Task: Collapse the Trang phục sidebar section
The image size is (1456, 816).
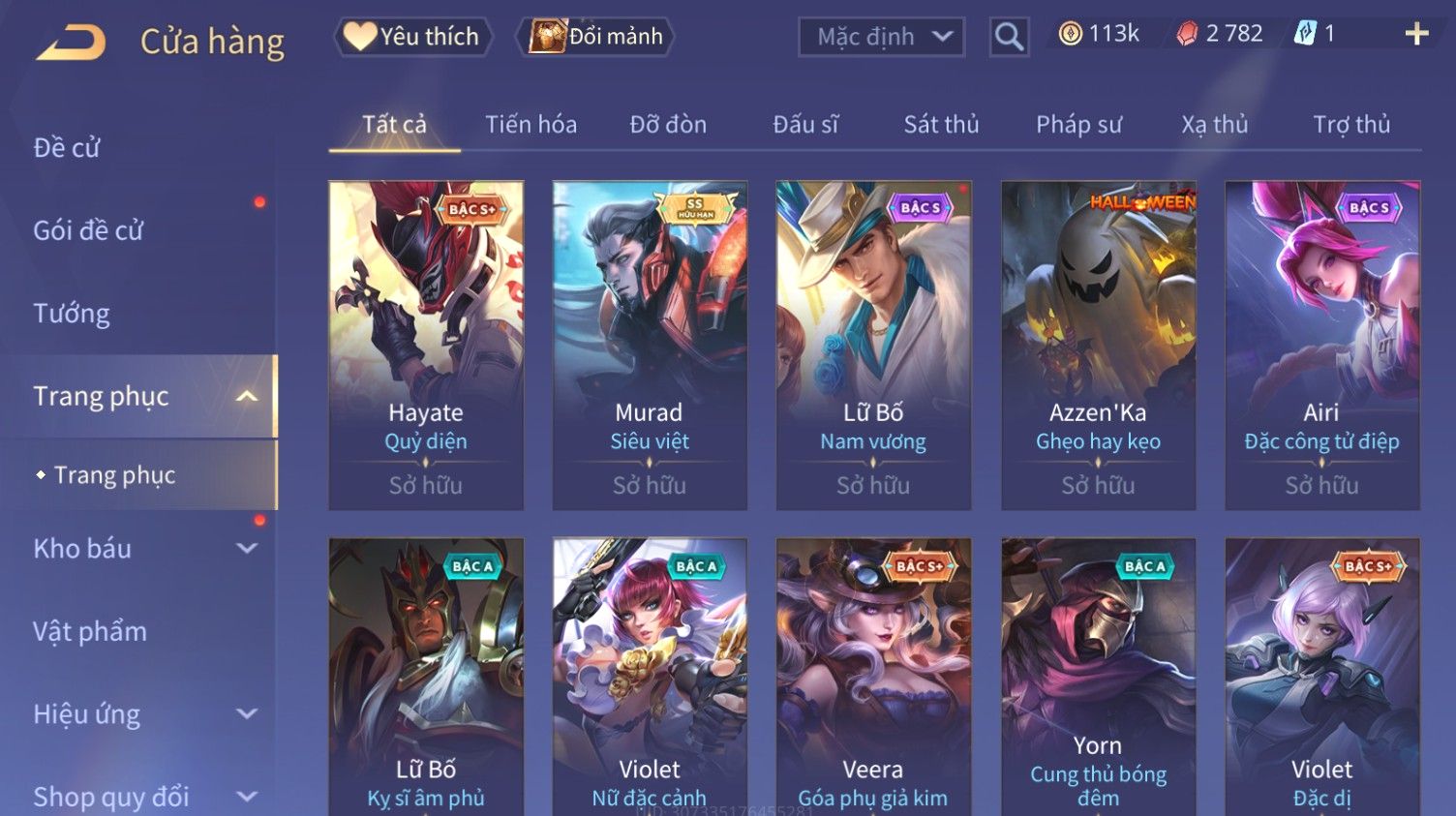Action: click(247, 396)
